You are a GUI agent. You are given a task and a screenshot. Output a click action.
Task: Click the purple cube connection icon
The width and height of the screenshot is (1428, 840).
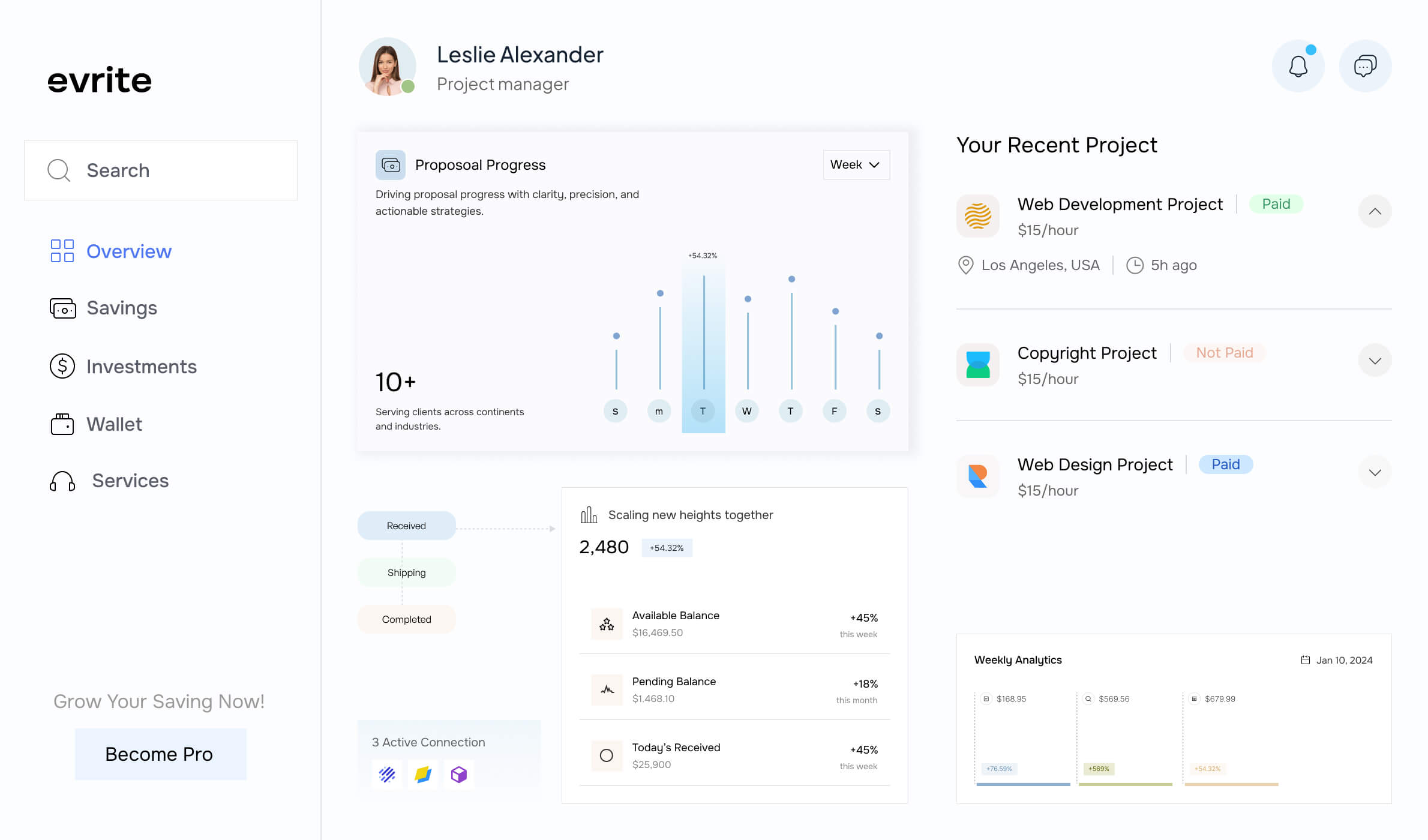(x=459, y=775)
